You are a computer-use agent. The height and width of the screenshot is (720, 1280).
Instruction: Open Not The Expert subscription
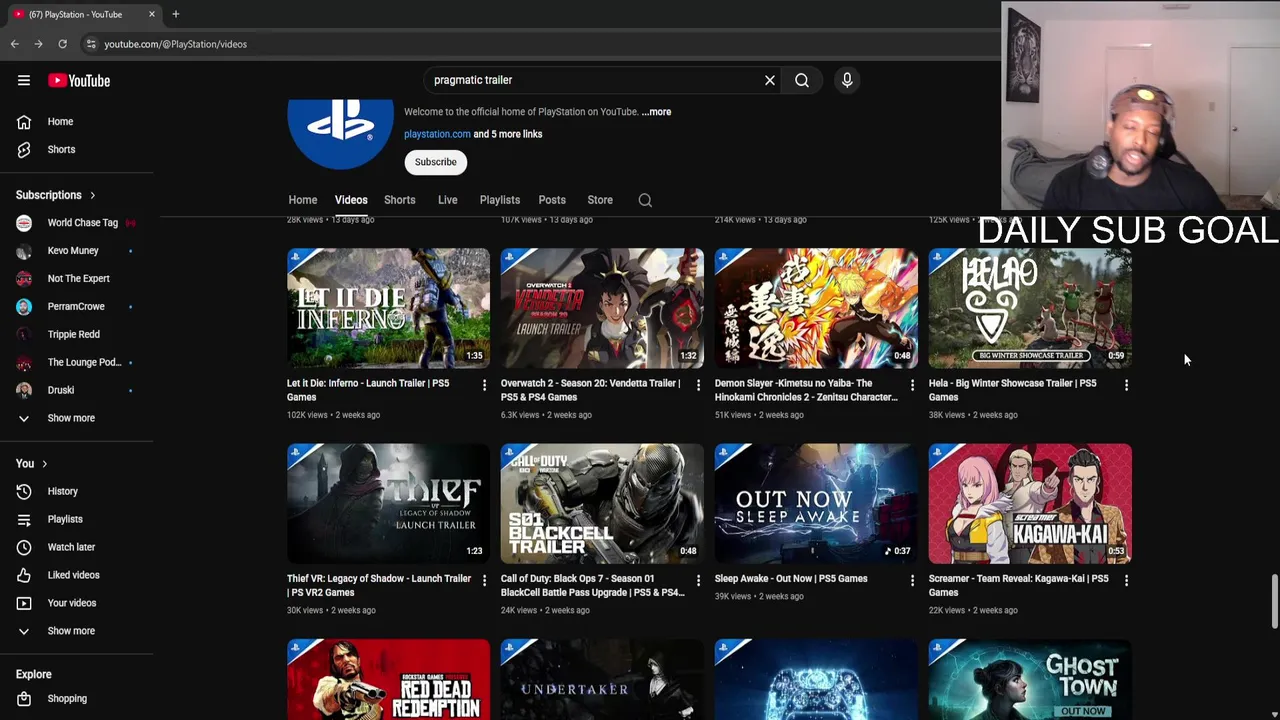77,279
